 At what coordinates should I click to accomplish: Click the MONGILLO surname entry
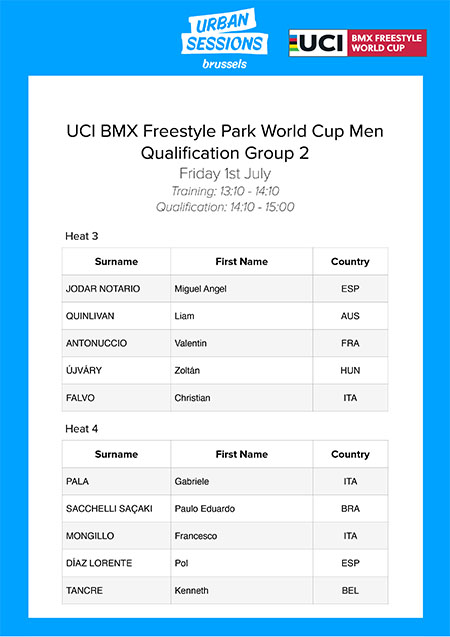point(90,536)
